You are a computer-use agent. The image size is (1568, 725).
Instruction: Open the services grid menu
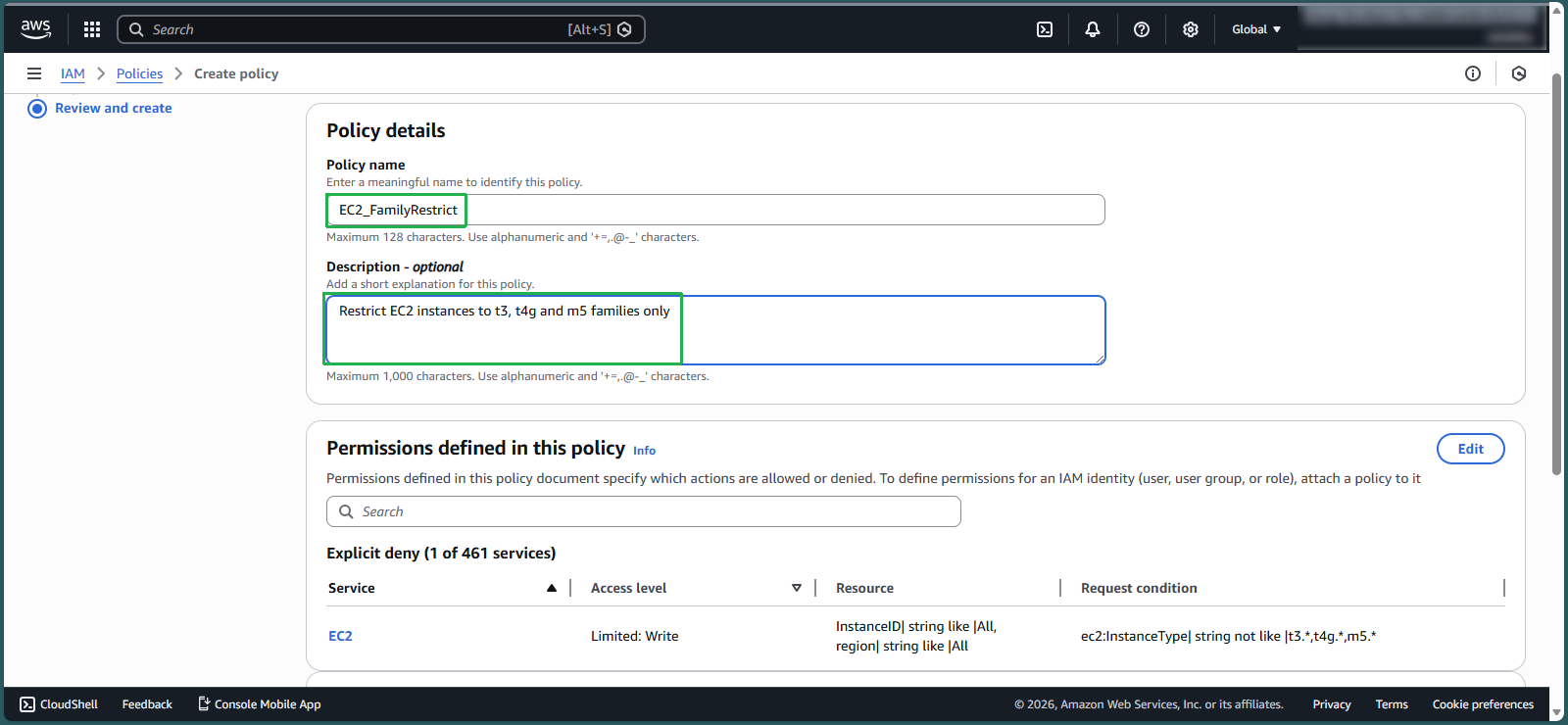(92, 29)
